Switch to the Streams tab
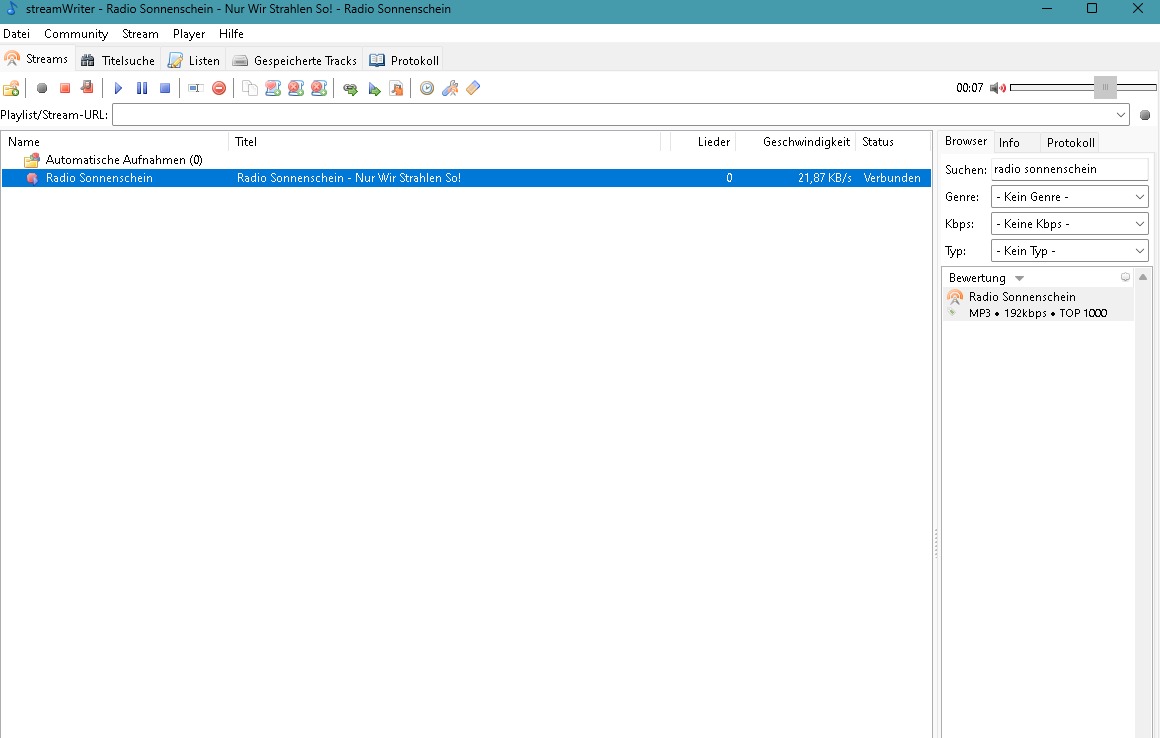This screenshot has height=738, width=1160. [x=37, y=59]
